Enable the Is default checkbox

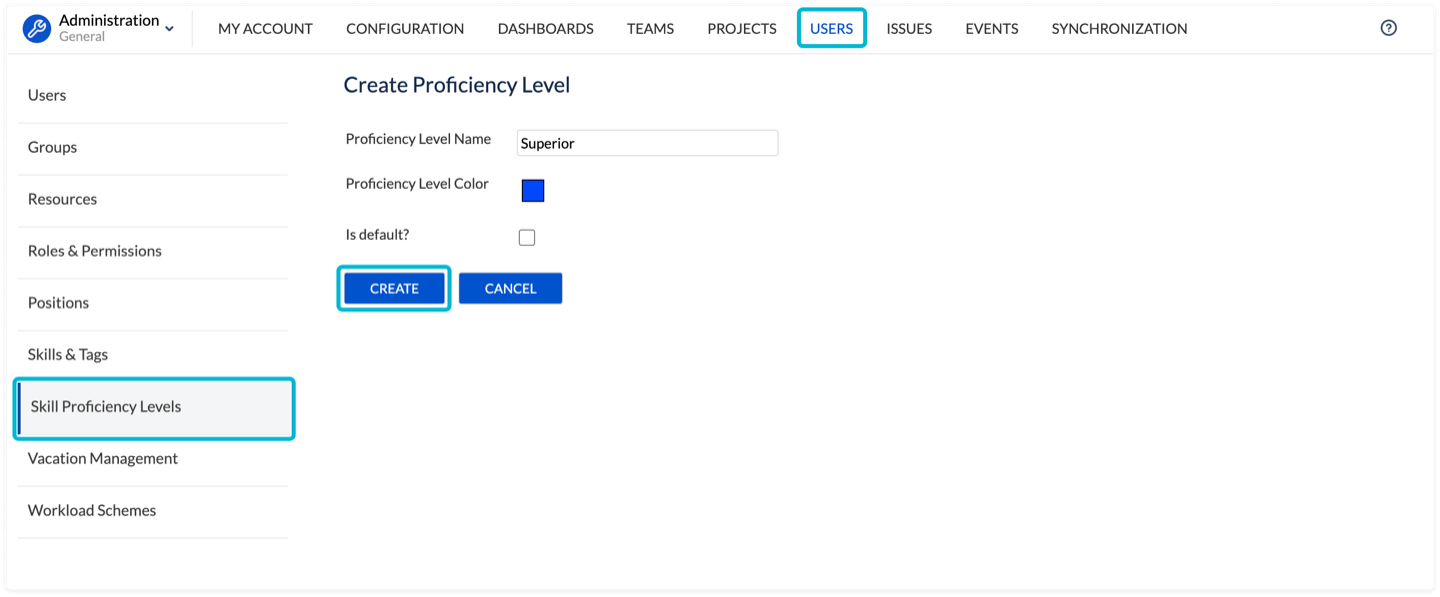527,237
